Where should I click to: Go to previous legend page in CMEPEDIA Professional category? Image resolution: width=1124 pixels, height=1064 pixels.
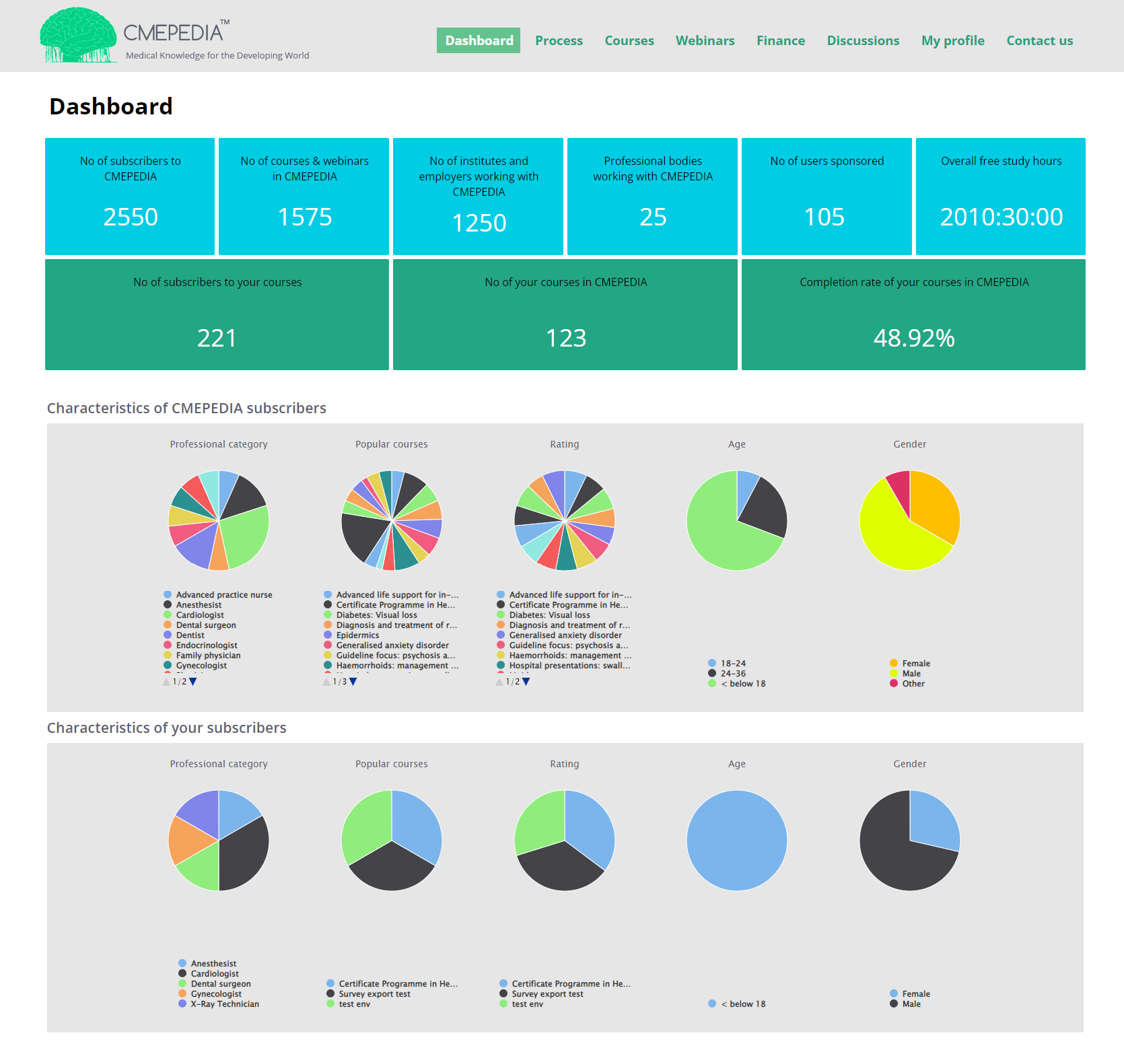[x=166, y=682]
